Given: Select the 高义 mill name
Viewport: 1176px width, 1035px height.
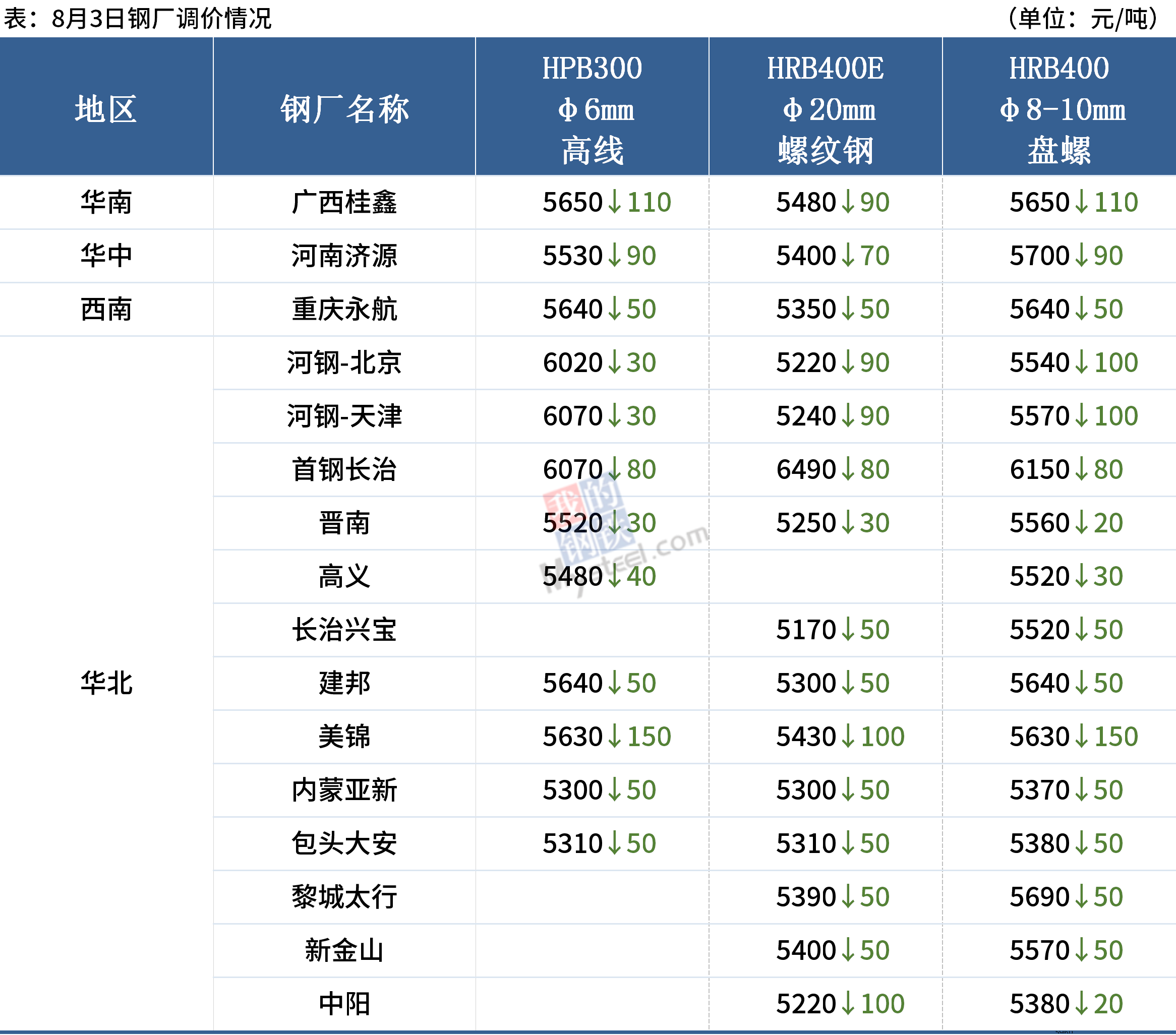Looking at the screenshot, I should tap(344, 576).
